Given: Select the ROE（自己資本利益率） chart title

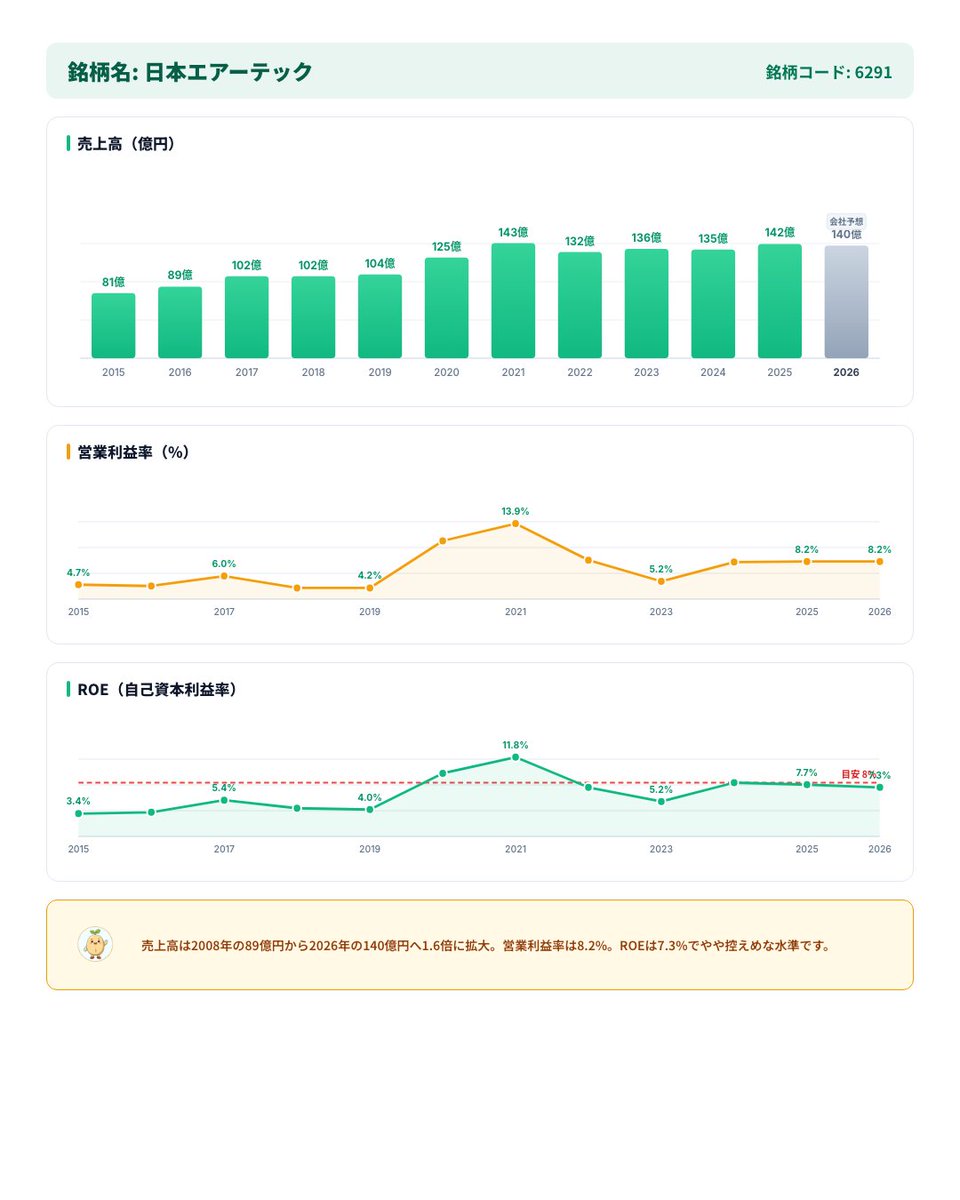Looking at the screenshot, I should 157,689.
